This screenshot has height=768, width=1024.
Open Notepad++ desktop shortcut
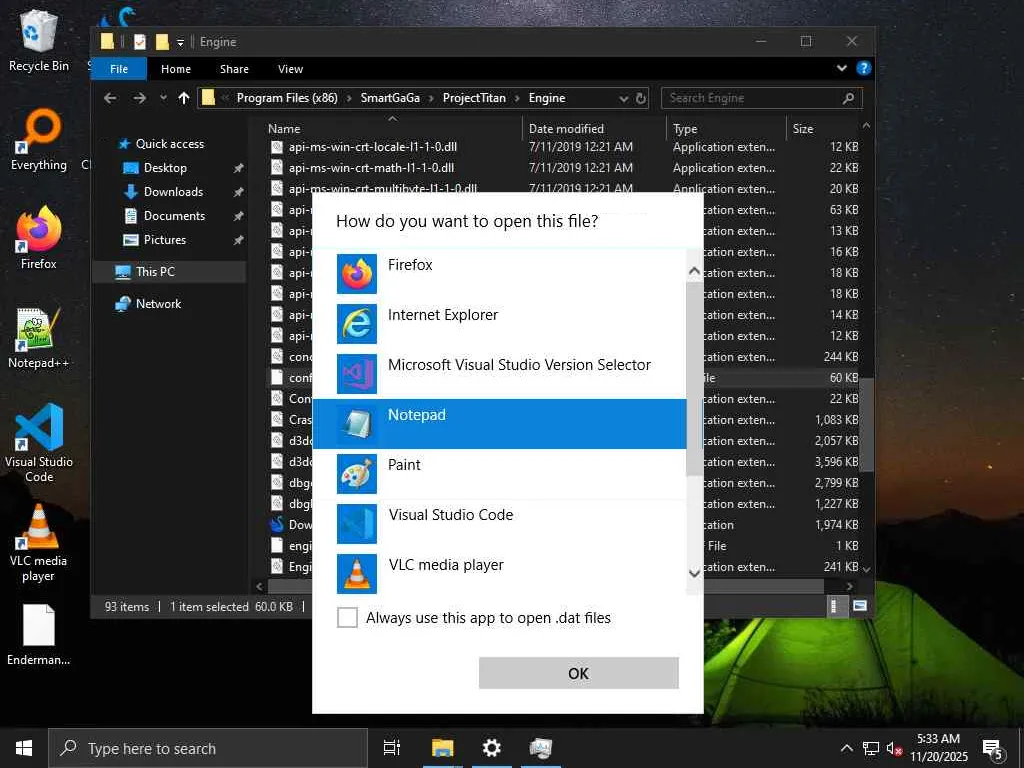coord(39,338)
